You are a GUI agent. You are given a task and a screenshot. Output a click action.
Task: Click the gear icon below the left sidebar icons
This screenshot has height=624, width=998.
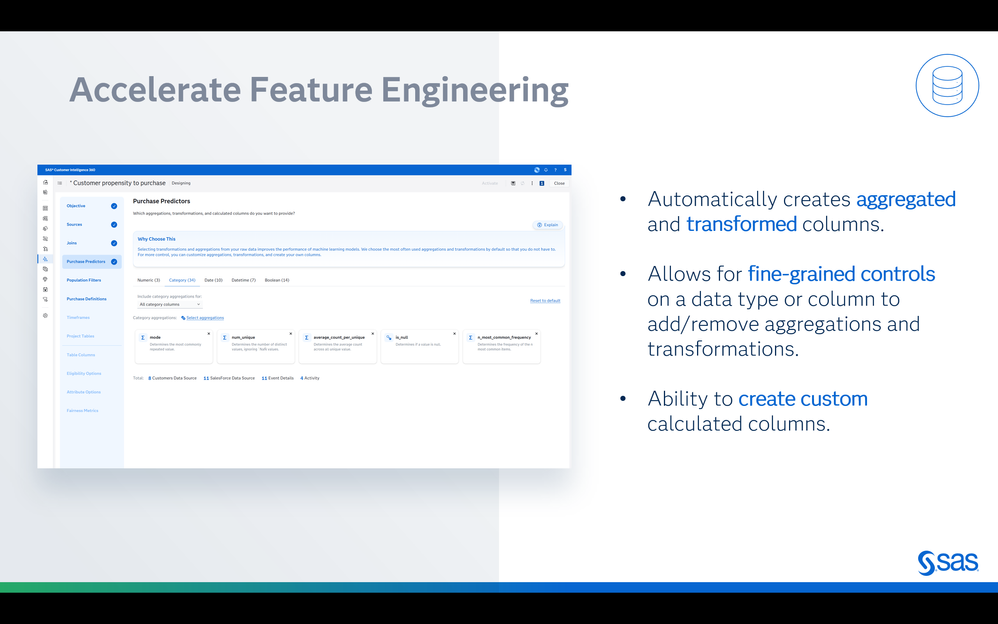tap(45, 316)
